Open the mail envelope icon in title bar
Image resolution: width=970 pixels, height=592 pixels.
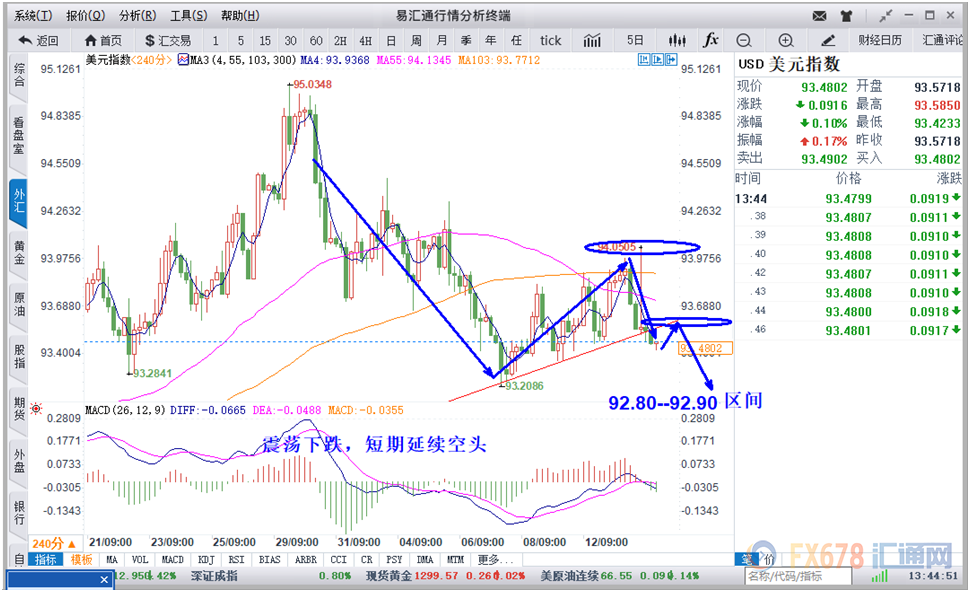coord(820,15)
